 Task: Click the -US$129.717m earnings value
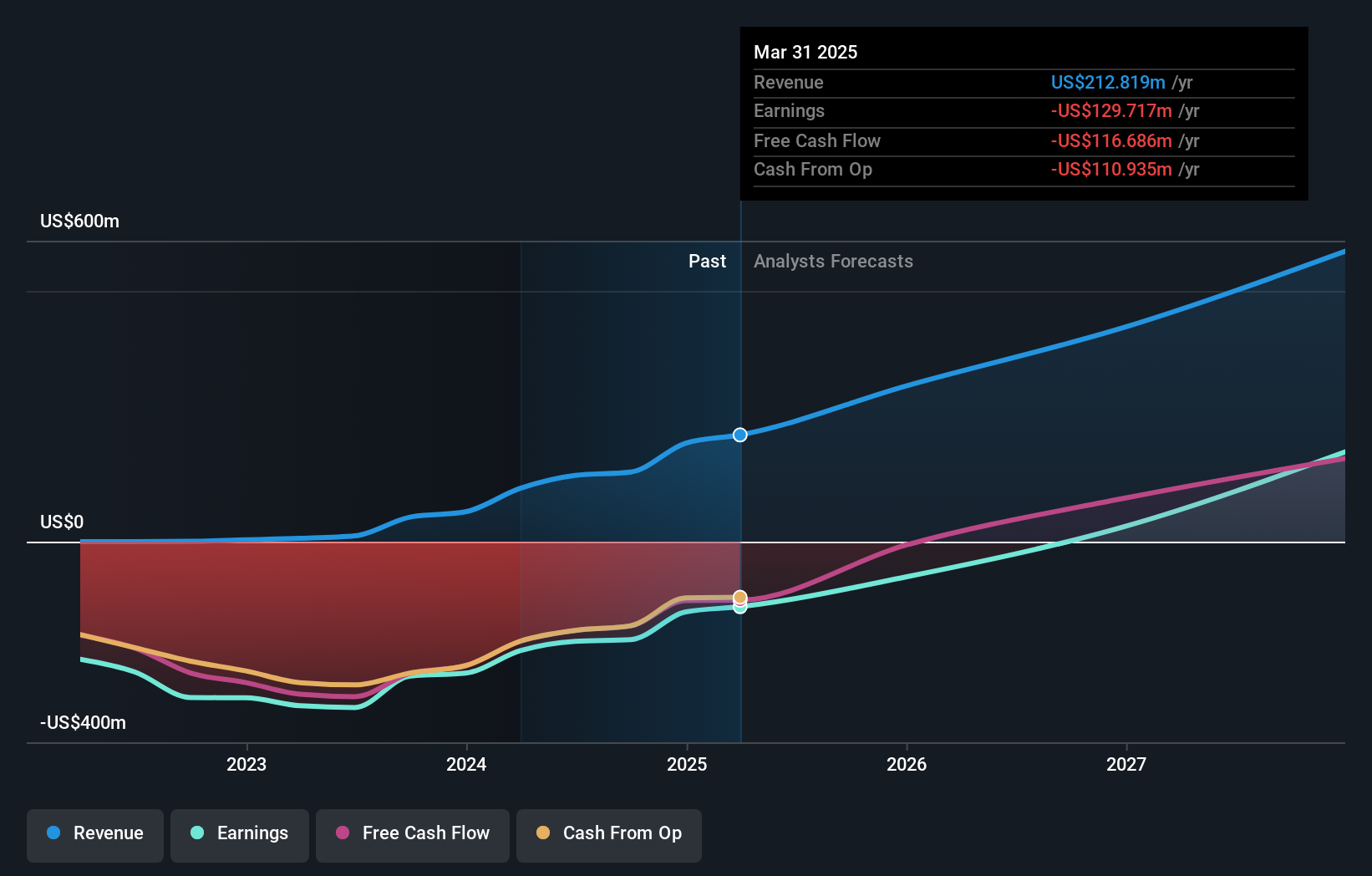(x=1111, y=110)
